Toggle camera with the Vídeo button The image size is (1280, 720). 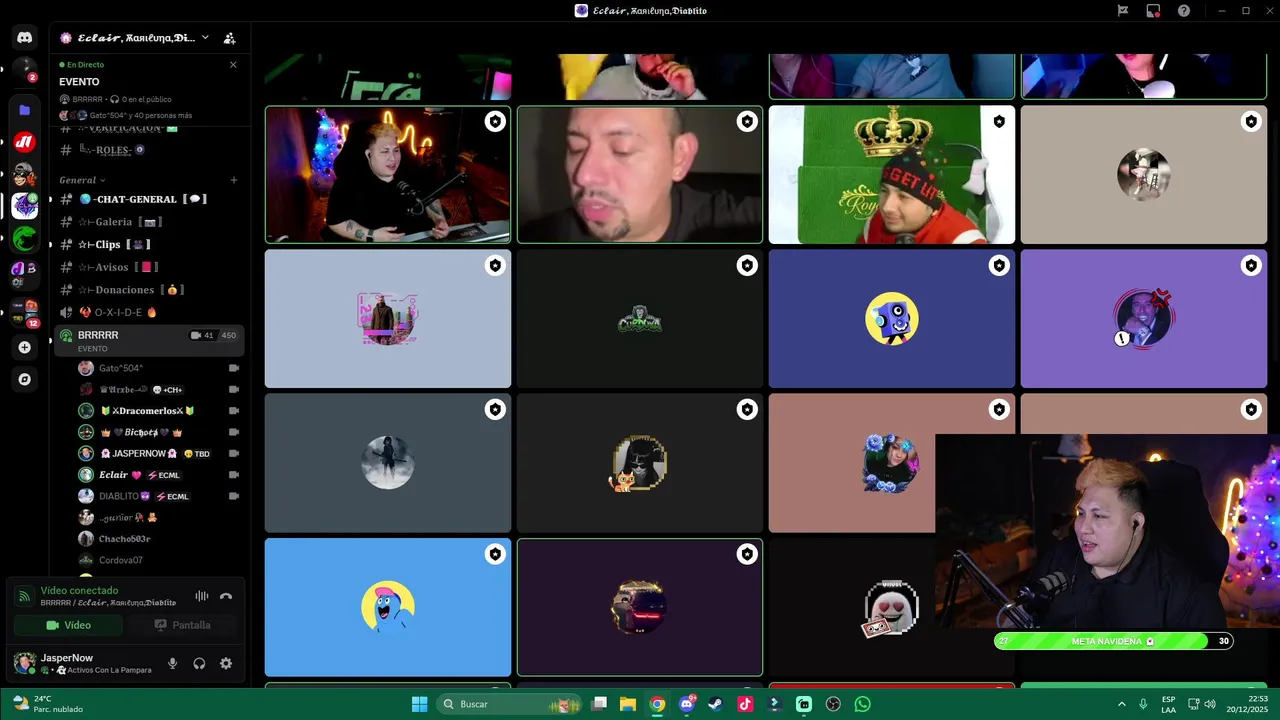[68, 625]
